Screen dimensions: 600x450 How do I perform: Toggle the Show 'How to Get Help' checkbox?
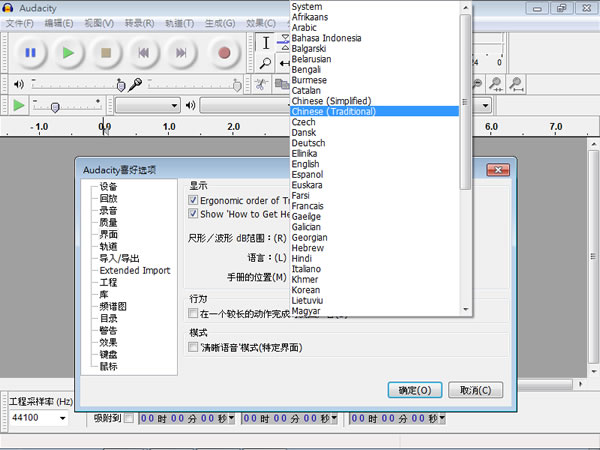[193, 214]
